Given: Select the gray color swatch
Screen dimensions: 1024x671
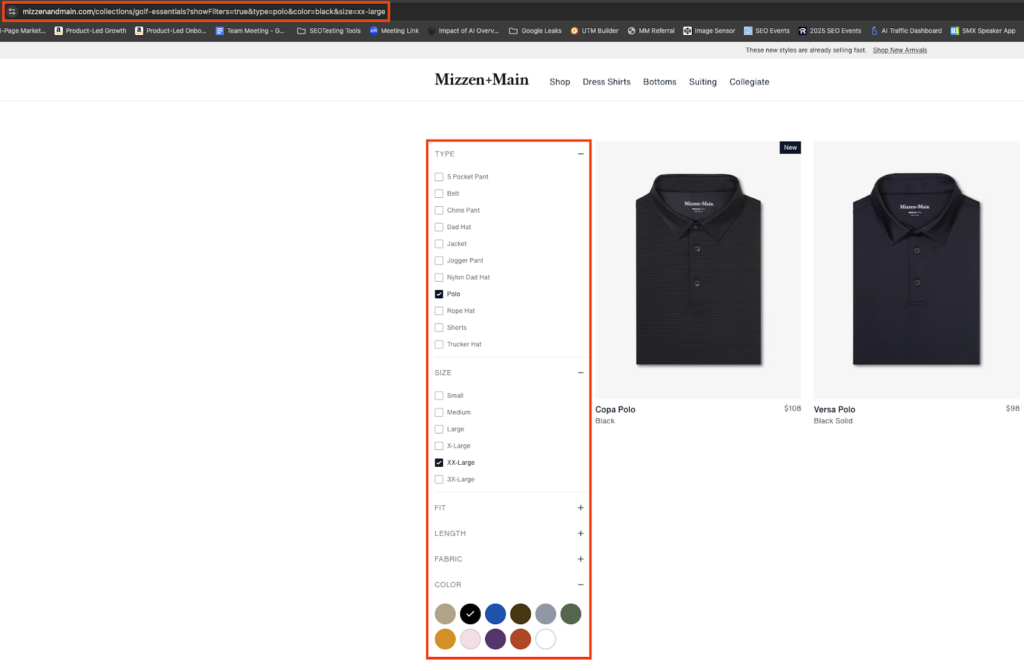Looking at the screenshot, I should [546, 614].
